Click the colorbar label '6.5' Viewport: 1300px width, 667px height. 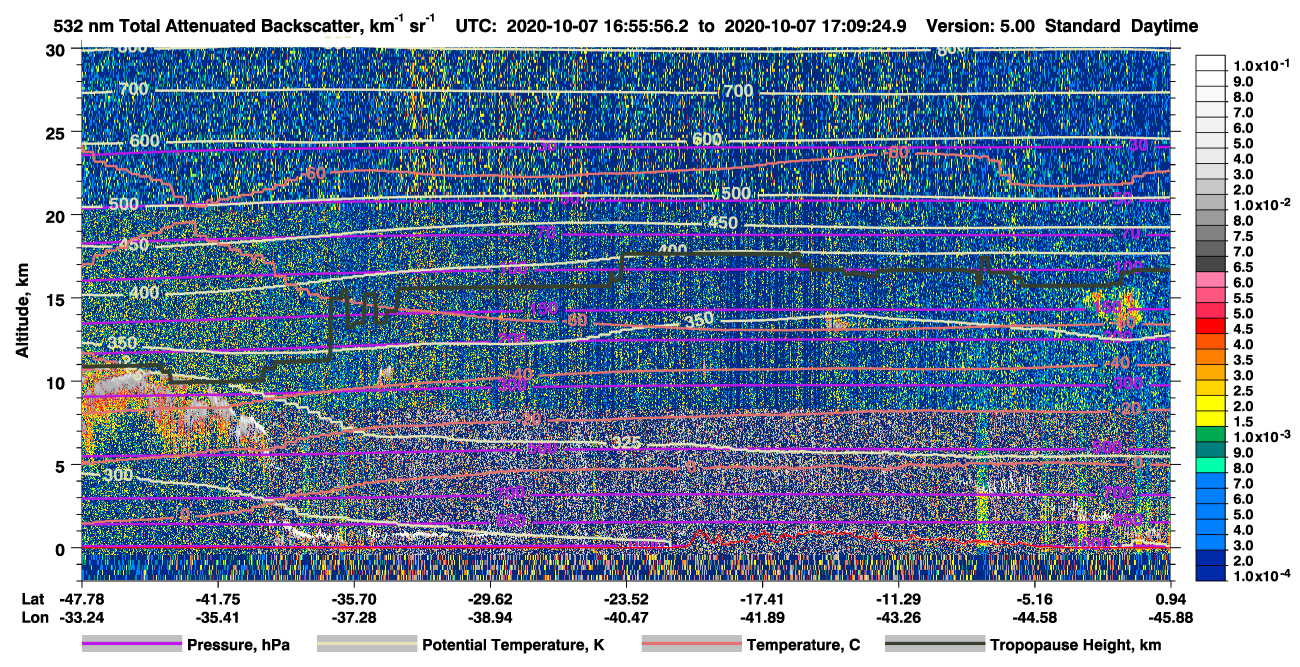(x=1243, y=267)
